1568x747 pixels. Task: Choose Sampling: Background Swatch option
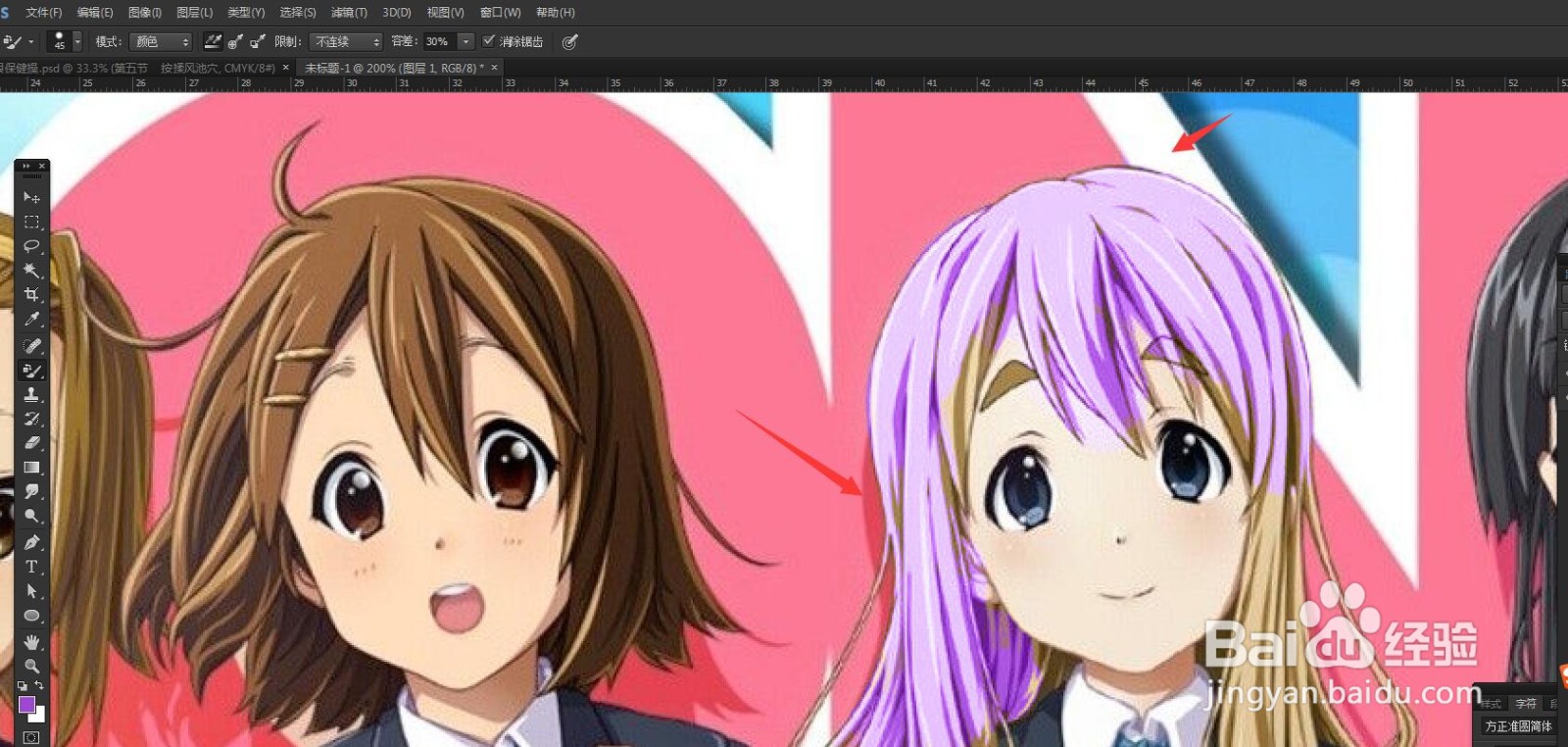pyautogui.click(x=258, y=41)
